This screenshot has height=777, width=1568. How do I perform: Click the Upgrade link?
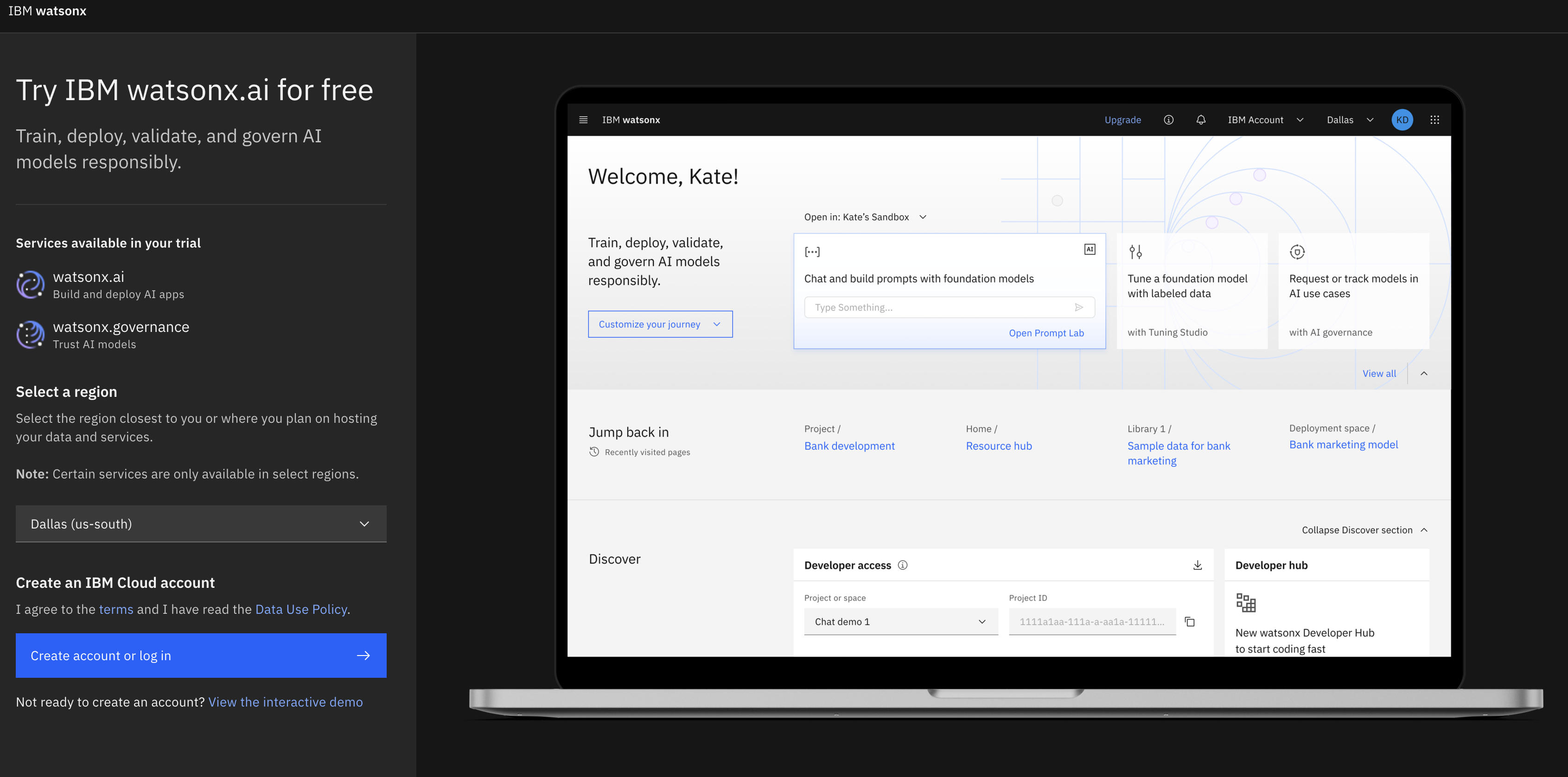(1122, 120)
